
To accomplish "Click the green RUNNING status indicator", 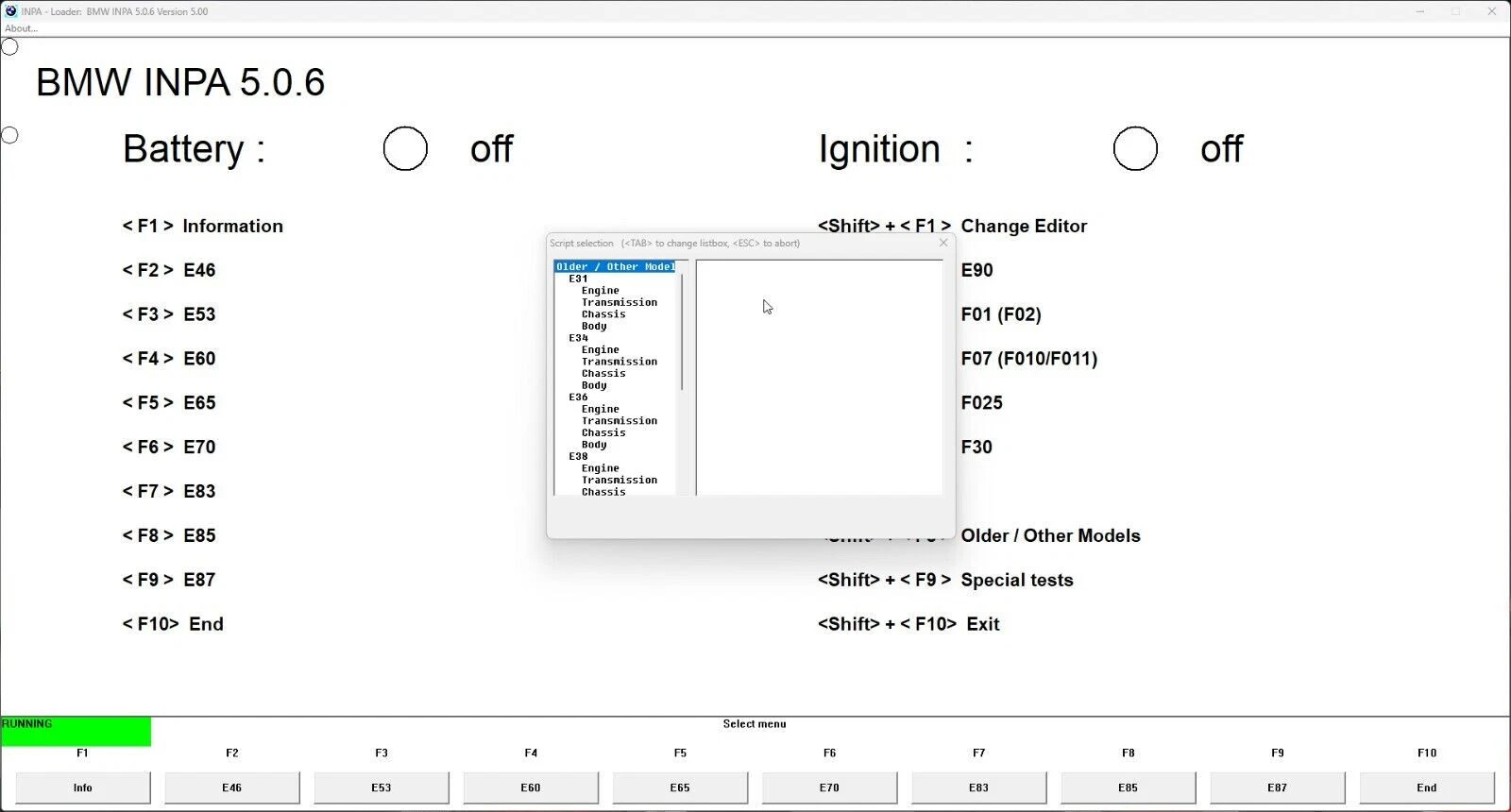I will click(x=76, y=731).
